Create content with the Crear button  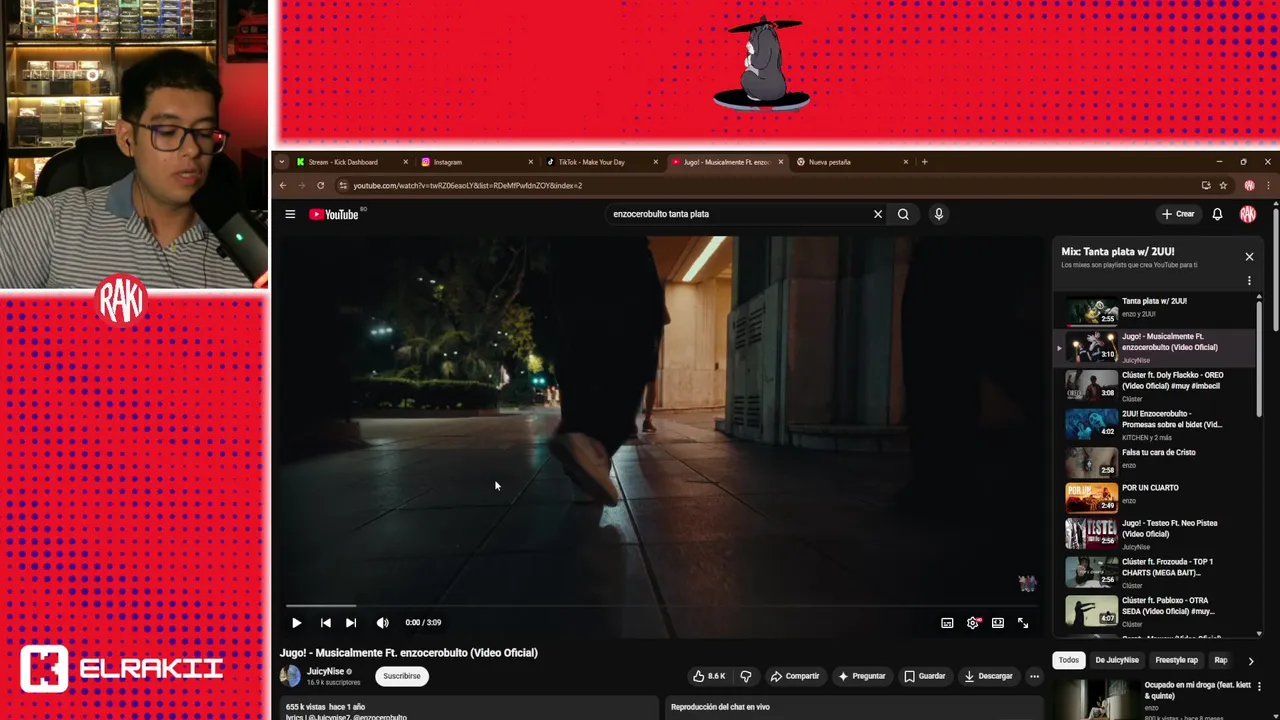point(1178,214)
